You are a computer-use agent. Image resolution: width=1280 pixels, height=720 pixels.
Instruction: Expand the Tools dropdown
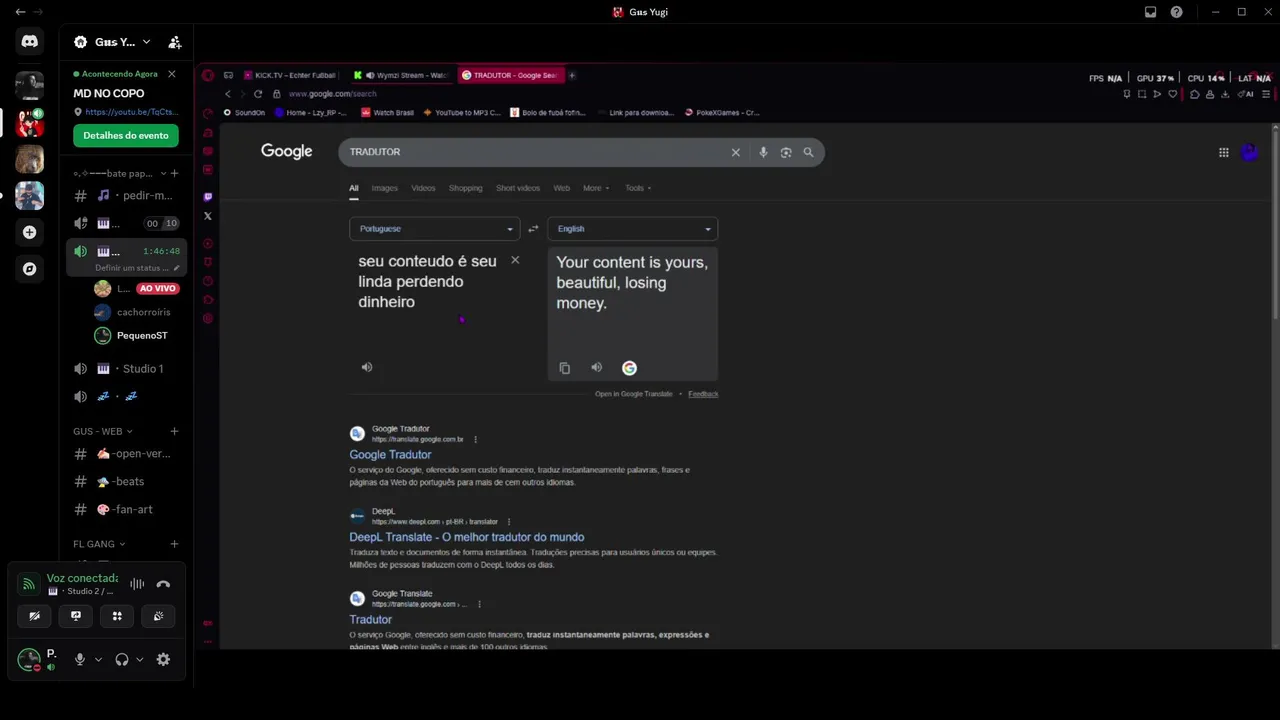(x=638, y=188)
